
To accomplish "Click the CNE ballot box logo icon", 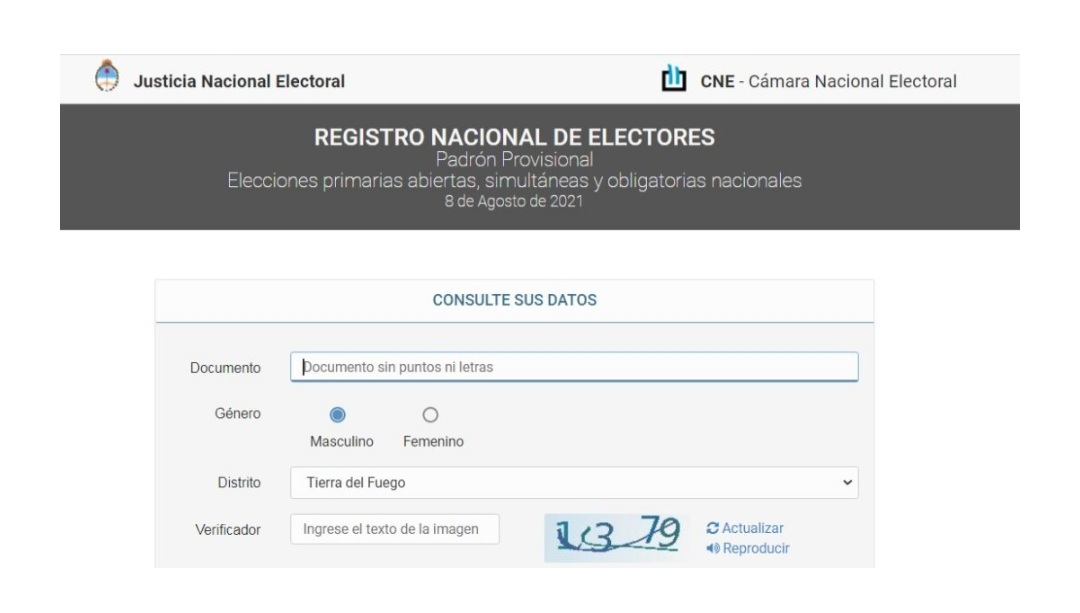I will [674, 79].
